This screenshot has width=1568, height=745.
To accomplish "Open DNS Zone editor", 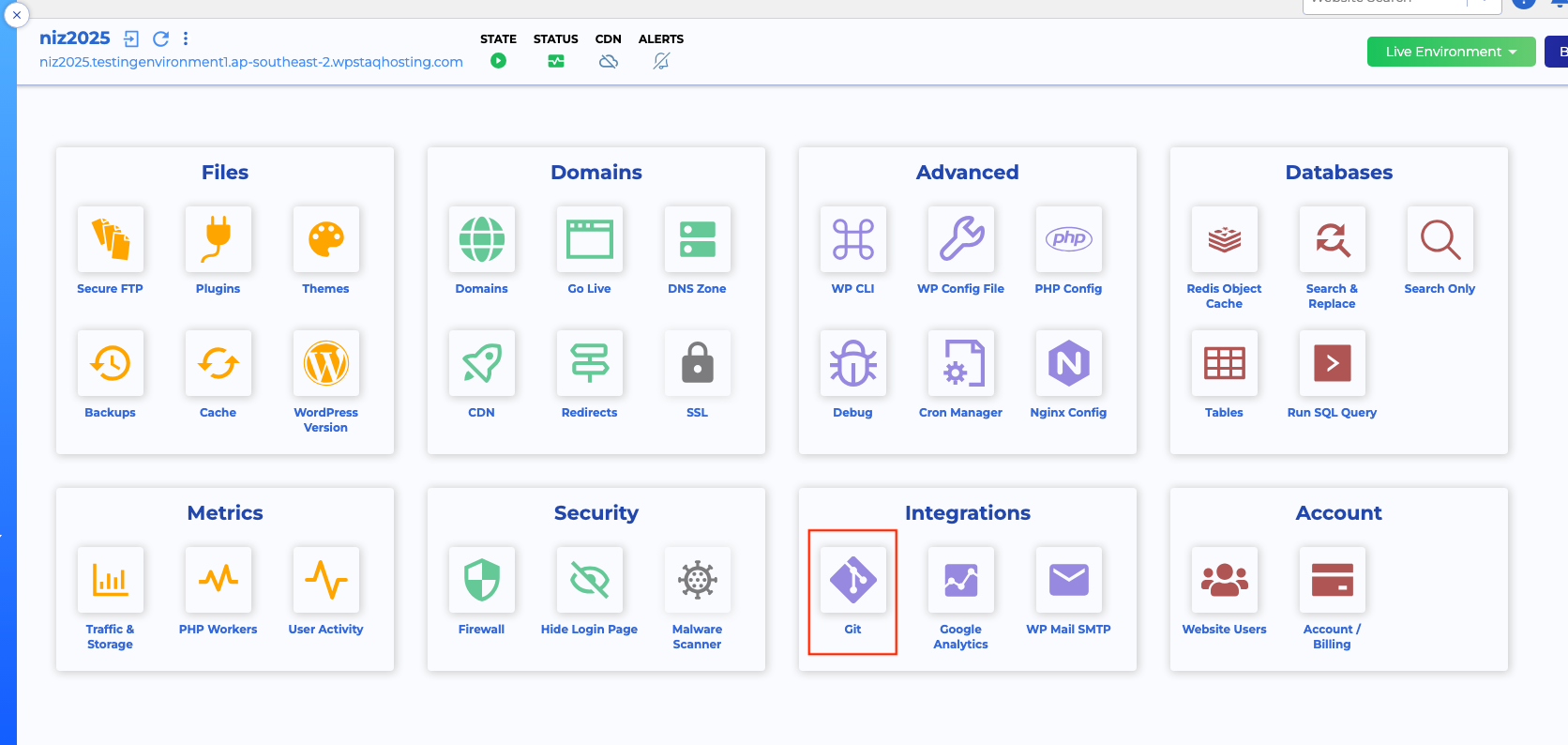I will pyautogui.click(x=698, y=239).
